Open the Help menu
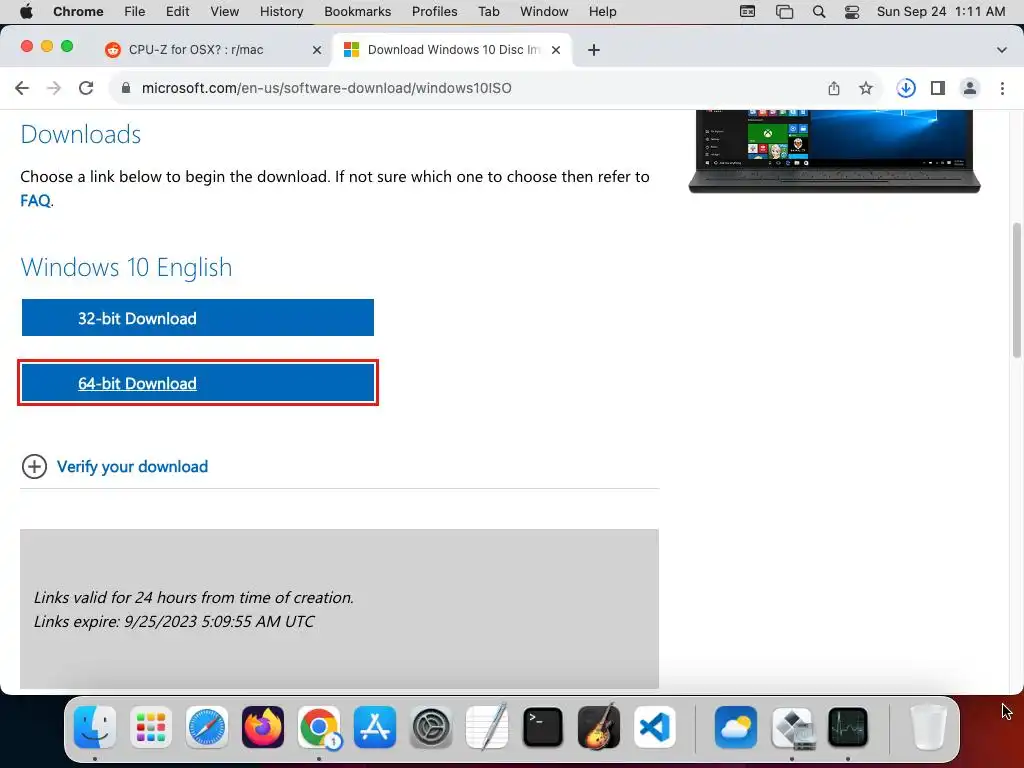1024x768 pixels. coord(602,12)
